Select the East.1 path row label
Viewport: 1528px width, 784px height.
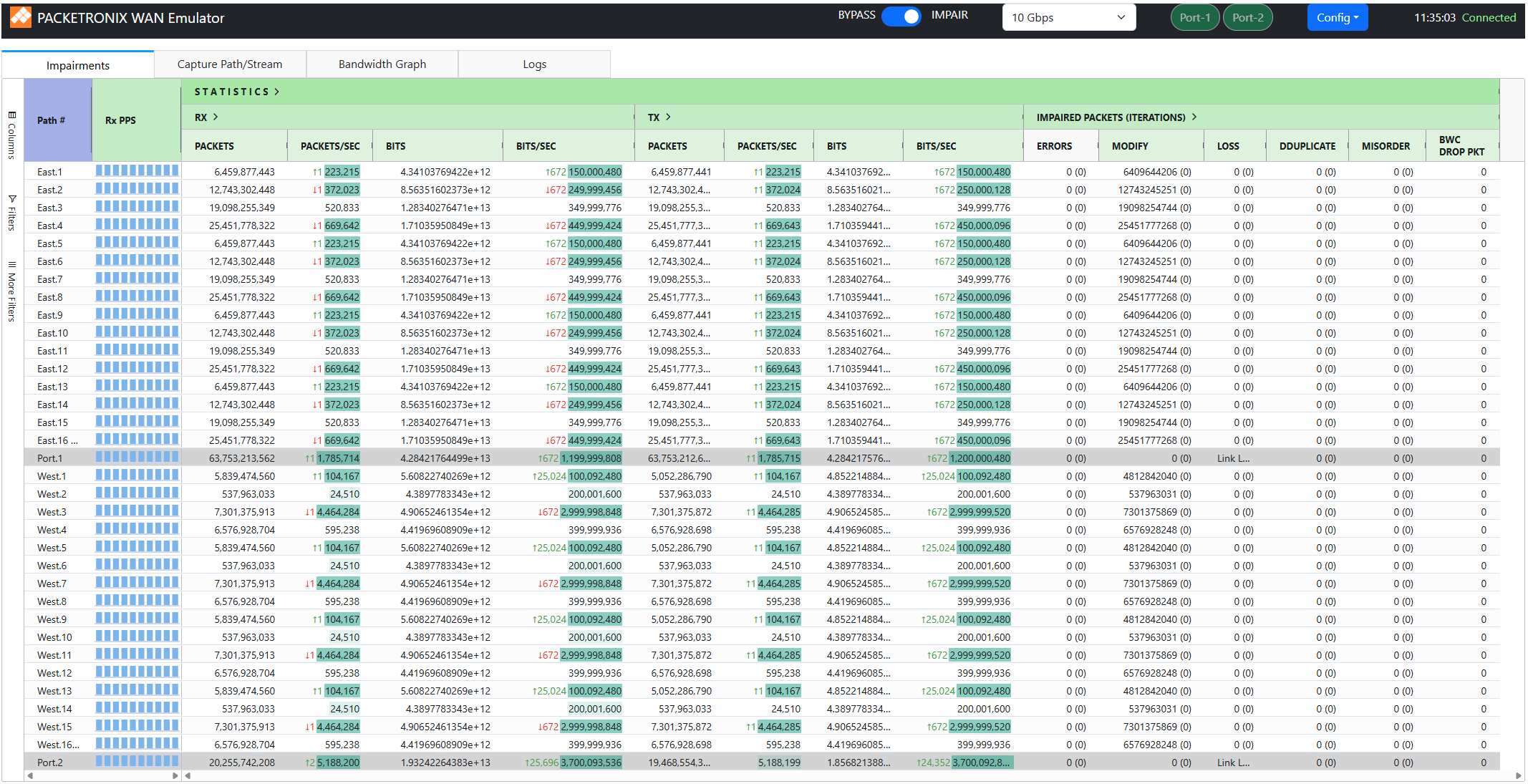coord(50,172)
